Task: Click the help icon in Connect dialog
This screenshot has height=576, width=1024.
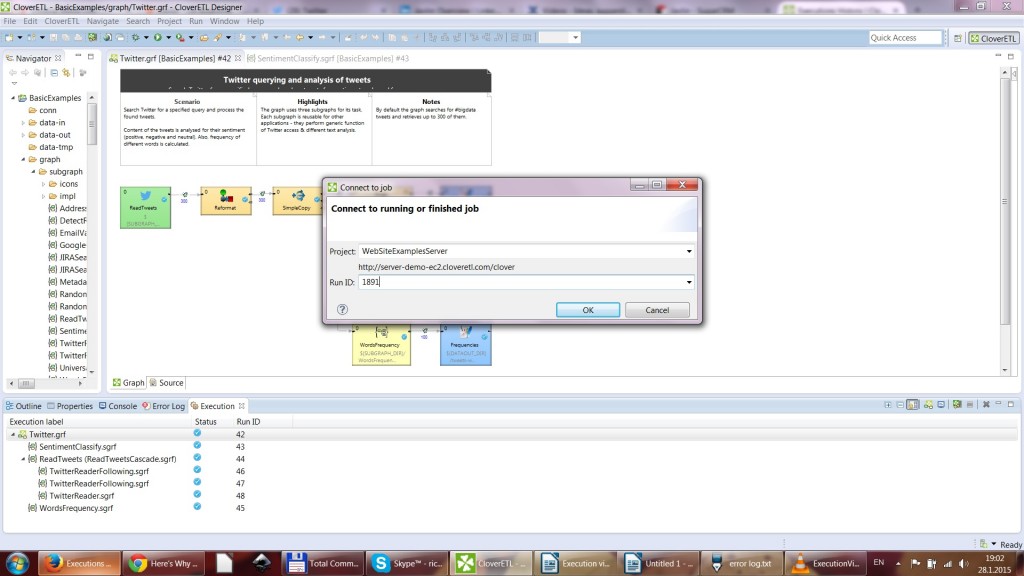Action: 343,309
